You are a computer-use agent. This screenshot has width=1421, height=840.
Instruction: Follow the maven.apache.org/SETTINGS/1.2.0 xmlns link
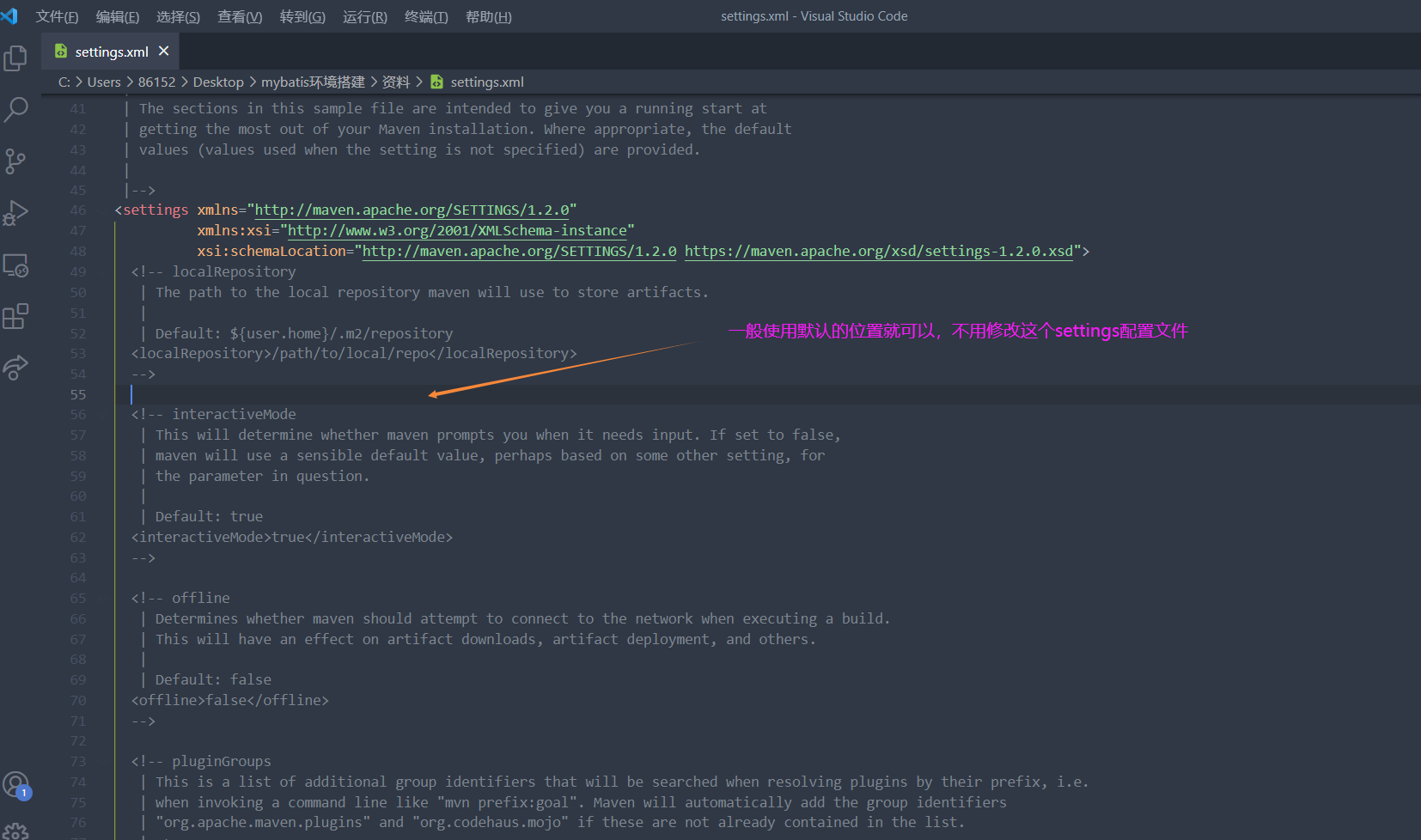tap(412, 210)
